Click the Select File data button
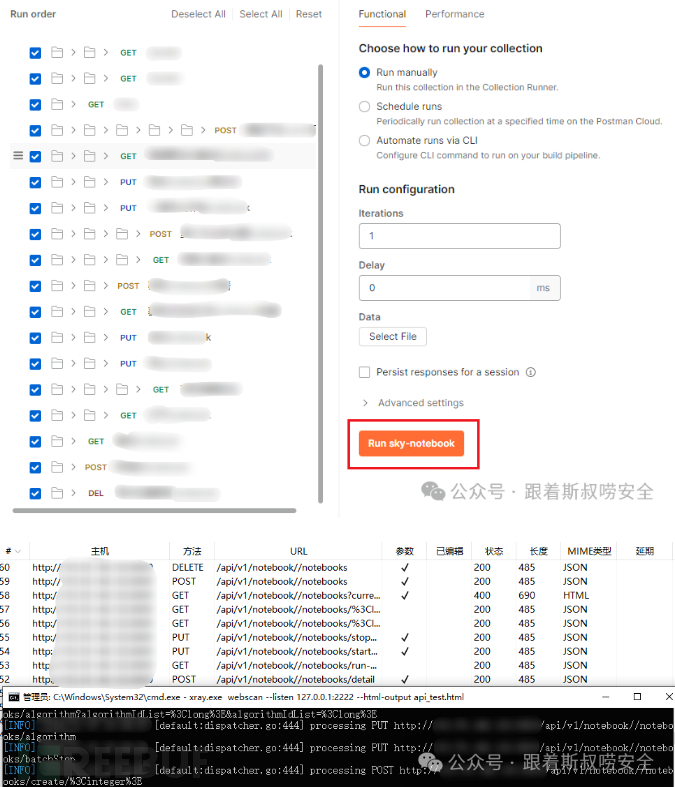Image resolution: width=675 pixels, height=787 pixels. [x=393, y=336]
